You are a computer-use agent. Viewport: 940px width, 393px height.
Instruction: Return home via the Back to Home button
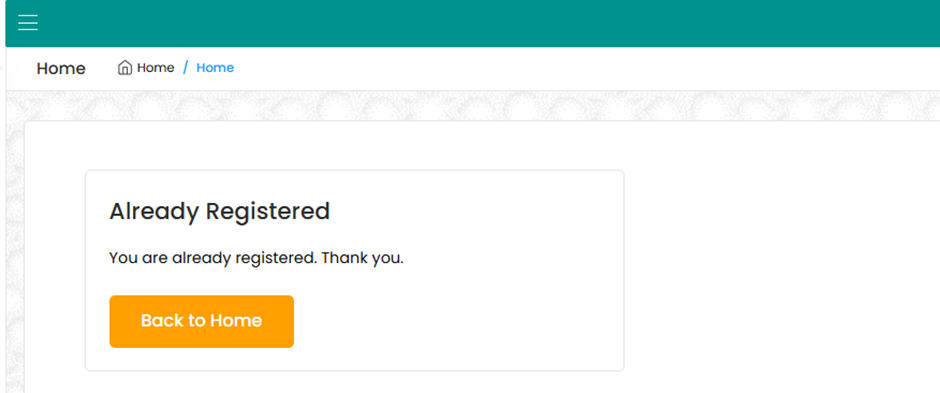tap(201, 321)
